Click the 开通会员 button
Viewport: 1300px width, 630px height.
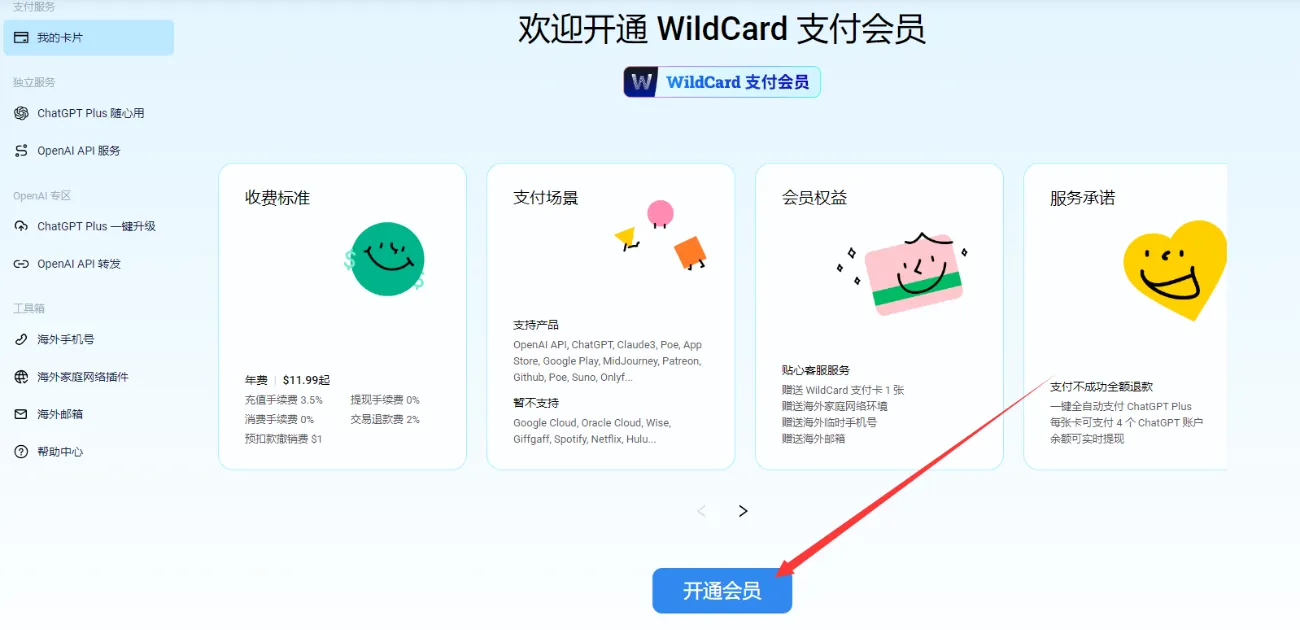pos(722,591)
